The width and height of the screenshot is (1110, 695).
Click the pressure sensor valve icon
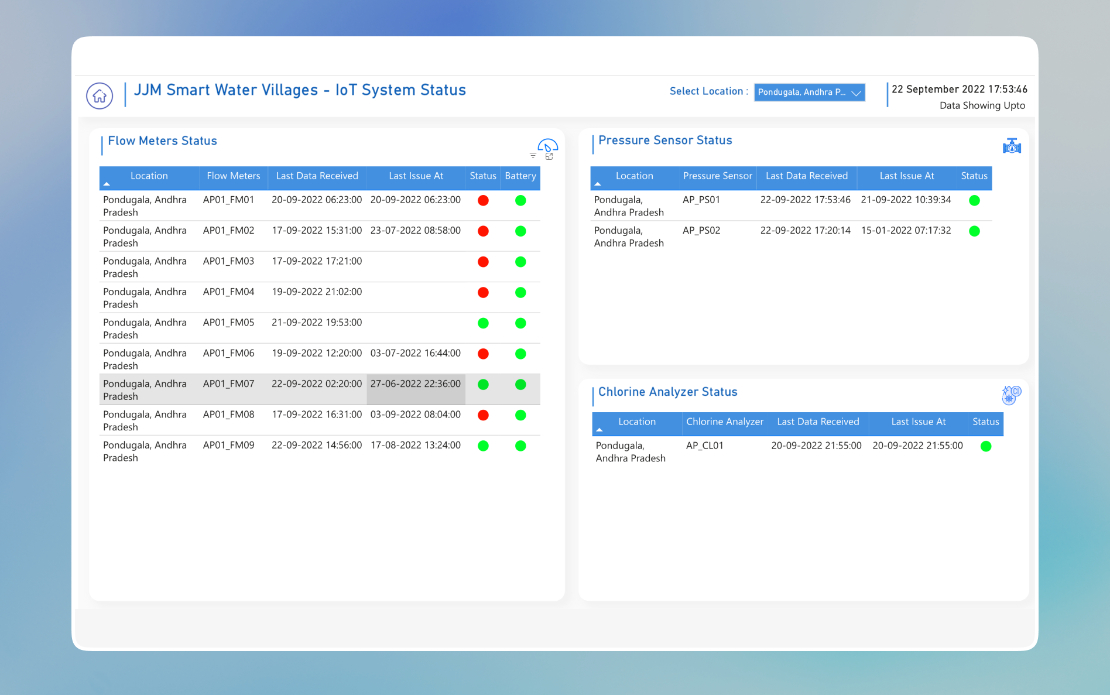tap(1012, 146)
